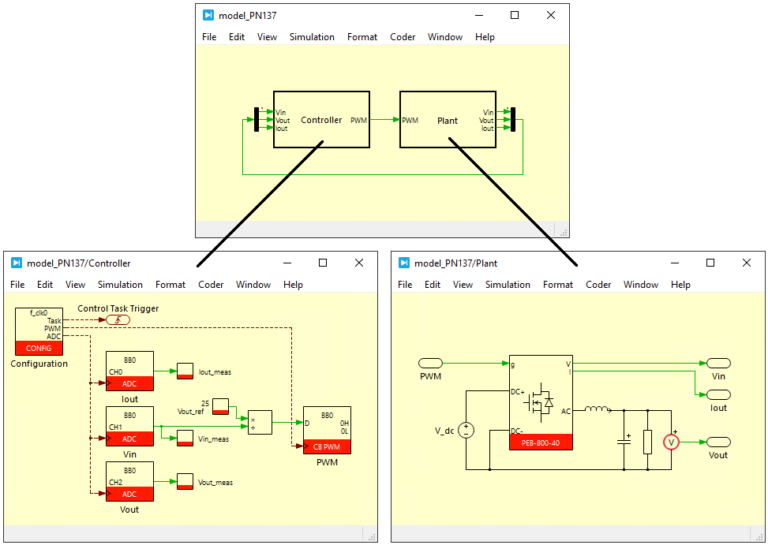Select the Vin ADC block CH1
The image size is (768, 545).
click(130, 427)
